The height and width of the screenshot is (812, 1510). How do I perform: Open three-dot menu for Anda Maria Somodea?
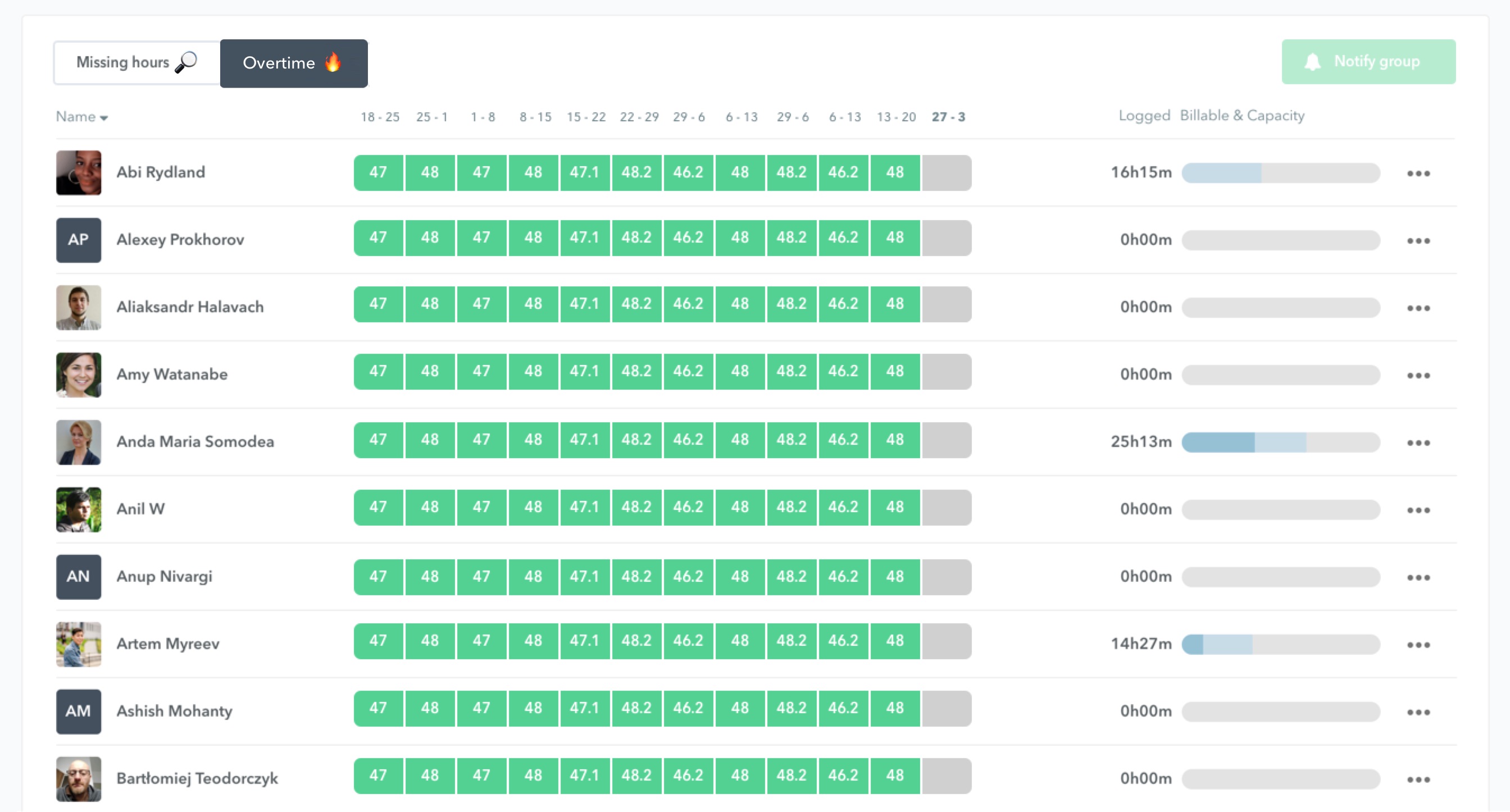coord(1418,443)
